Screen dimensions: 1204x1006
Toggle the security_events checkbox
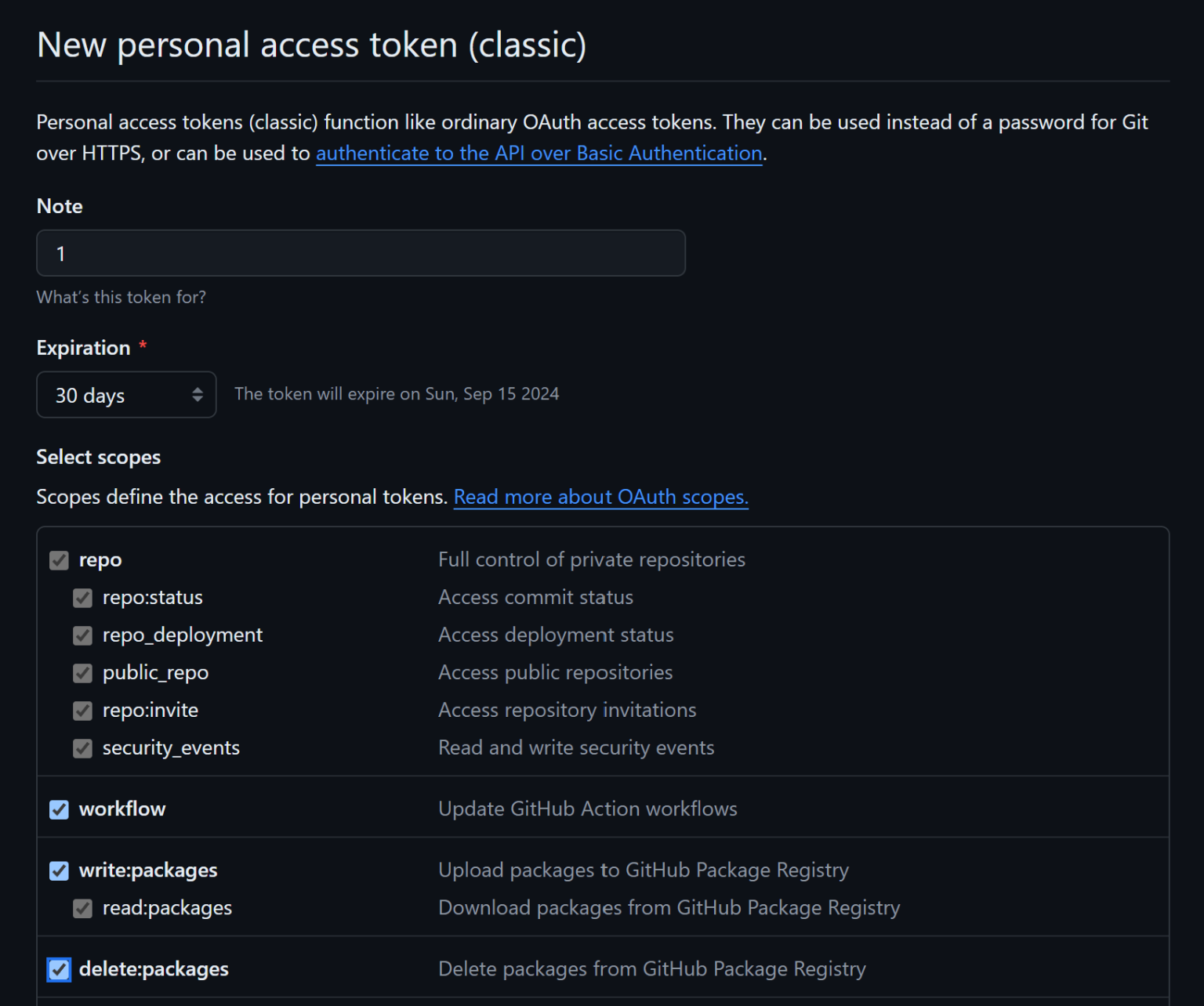pyautogui.click(x=82, y=747)
